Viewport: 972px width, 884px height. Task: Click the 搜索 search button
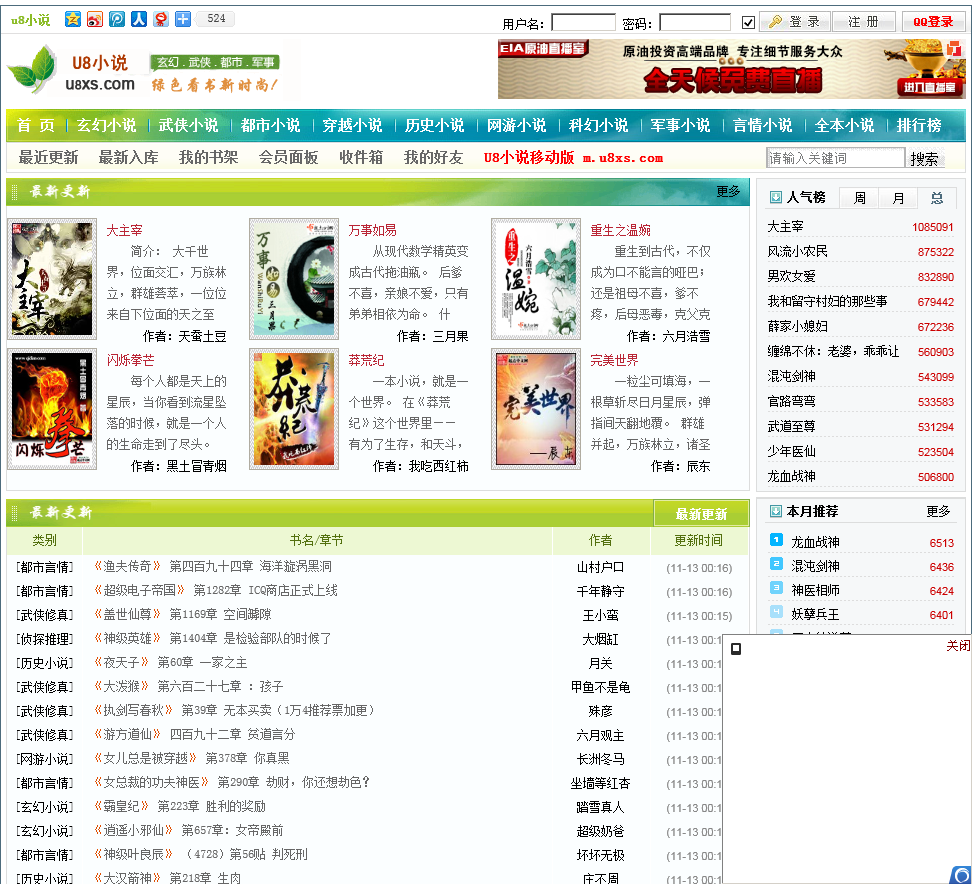(x=924, y=159)
